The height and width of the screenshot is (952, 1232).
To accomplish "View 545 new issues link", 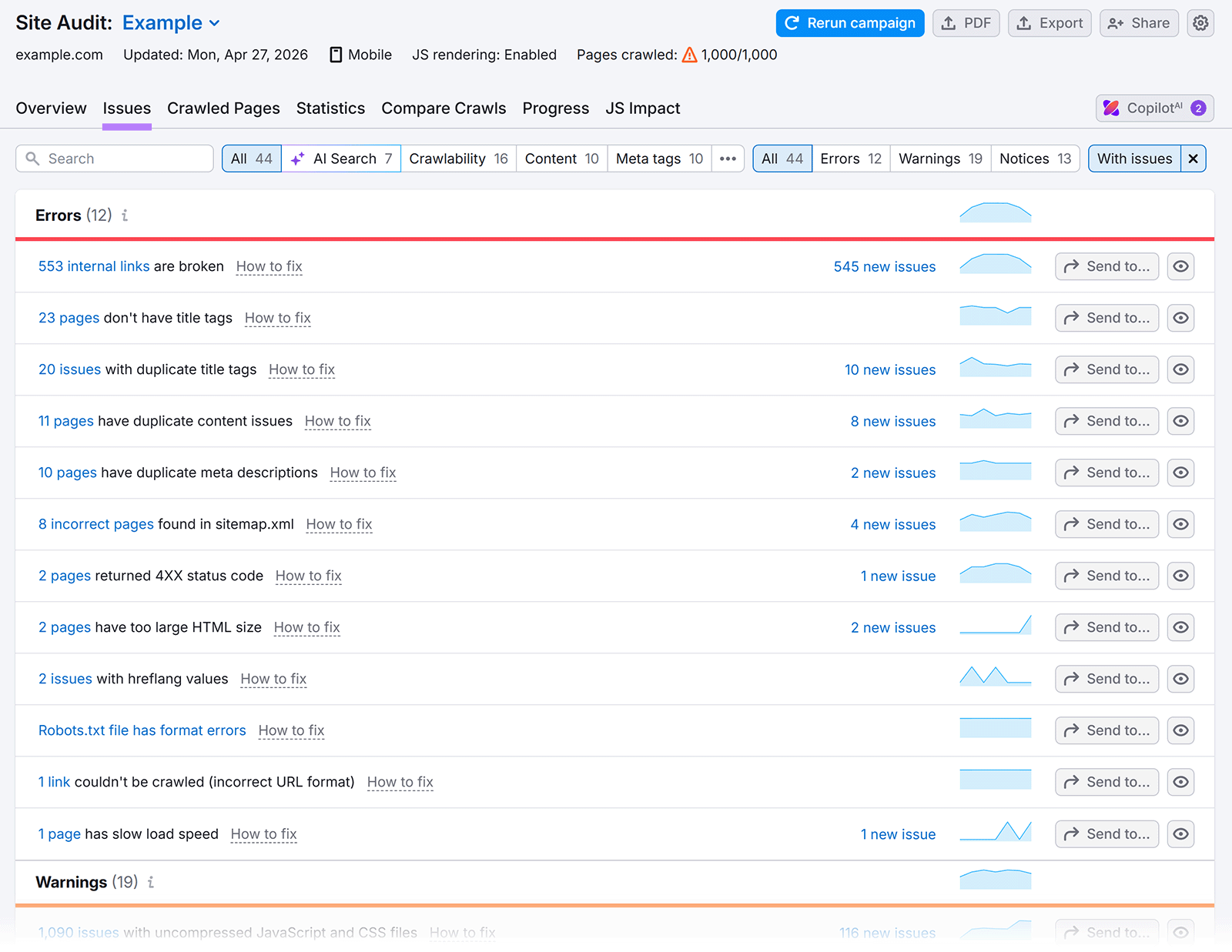I will (885, 266).
